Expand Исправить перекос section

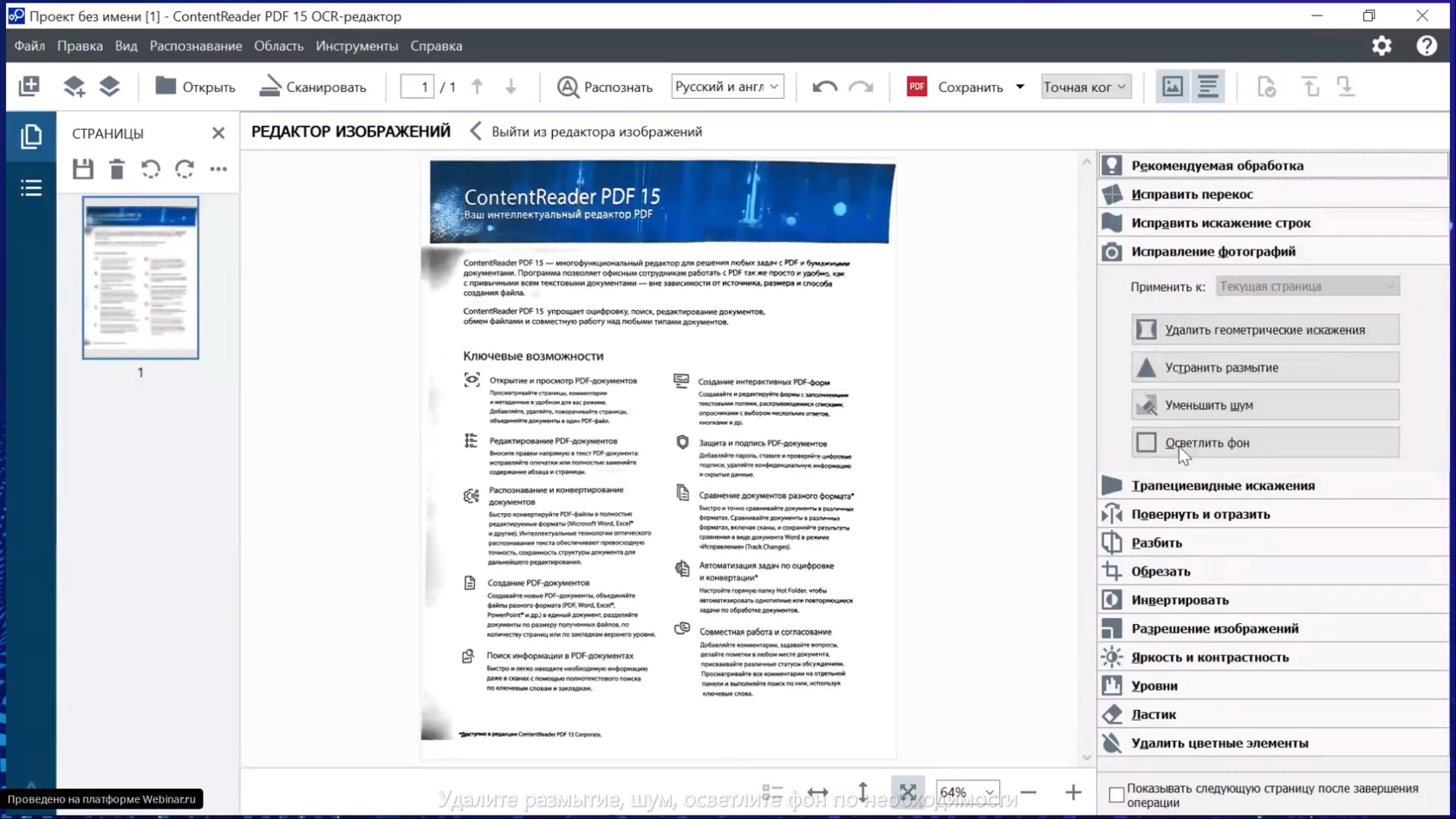coord(1273,194)
